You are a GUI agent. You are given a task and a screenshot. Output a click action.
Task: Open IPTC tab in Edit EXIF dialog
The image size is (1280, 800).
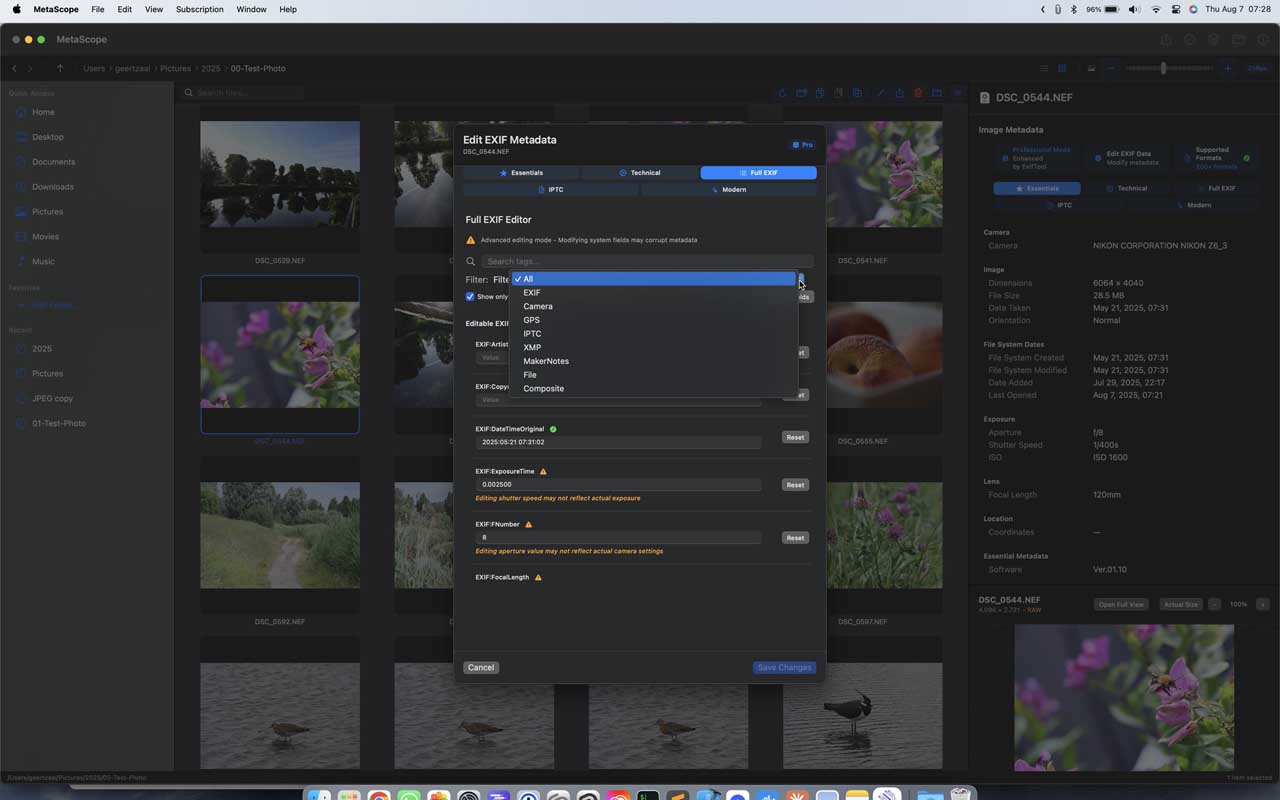pyautogui.click(x=551, y=189)
